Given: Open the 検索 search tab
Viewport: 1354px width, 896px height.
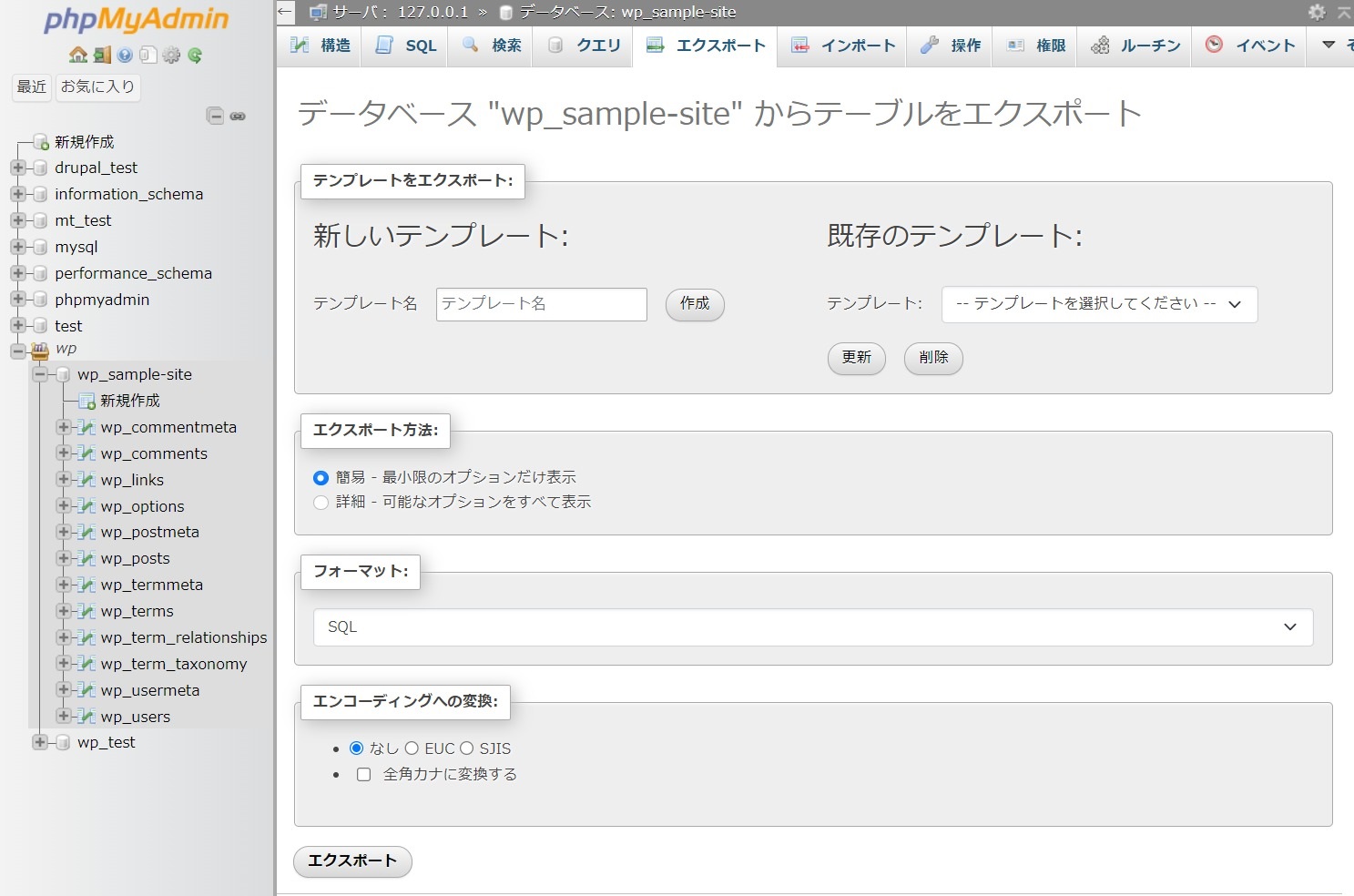Looking at the screenshot, I should coord(492,46).
